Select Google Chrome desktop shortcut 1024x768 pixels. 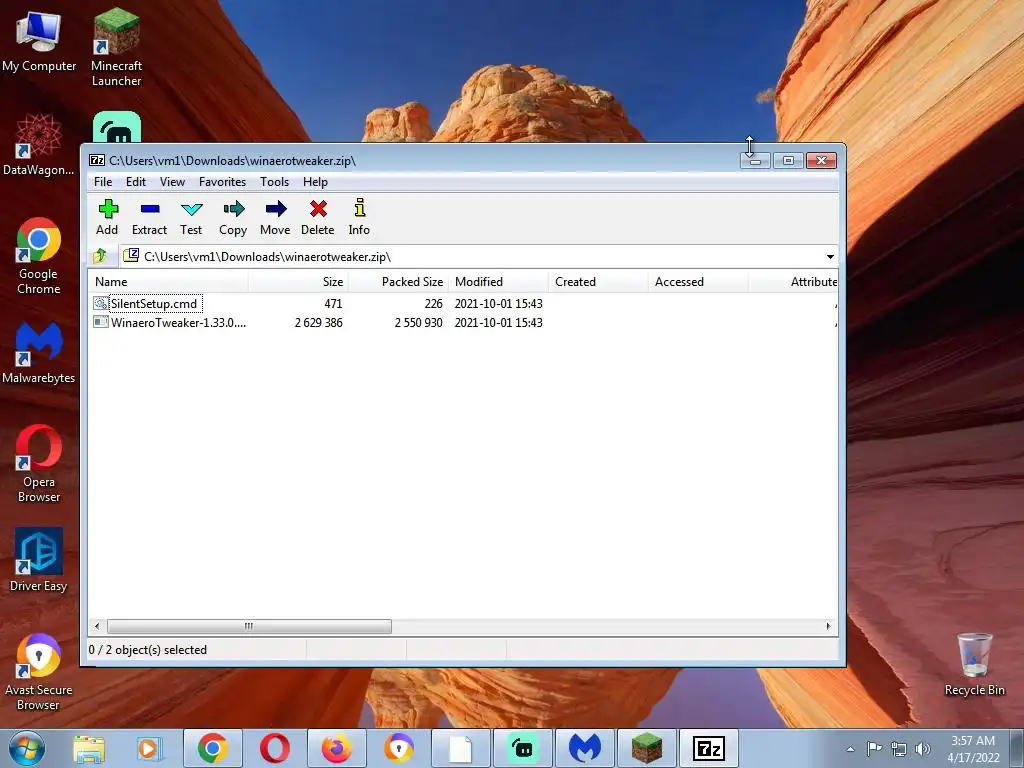pyautogui.click(x=39, y=256)
